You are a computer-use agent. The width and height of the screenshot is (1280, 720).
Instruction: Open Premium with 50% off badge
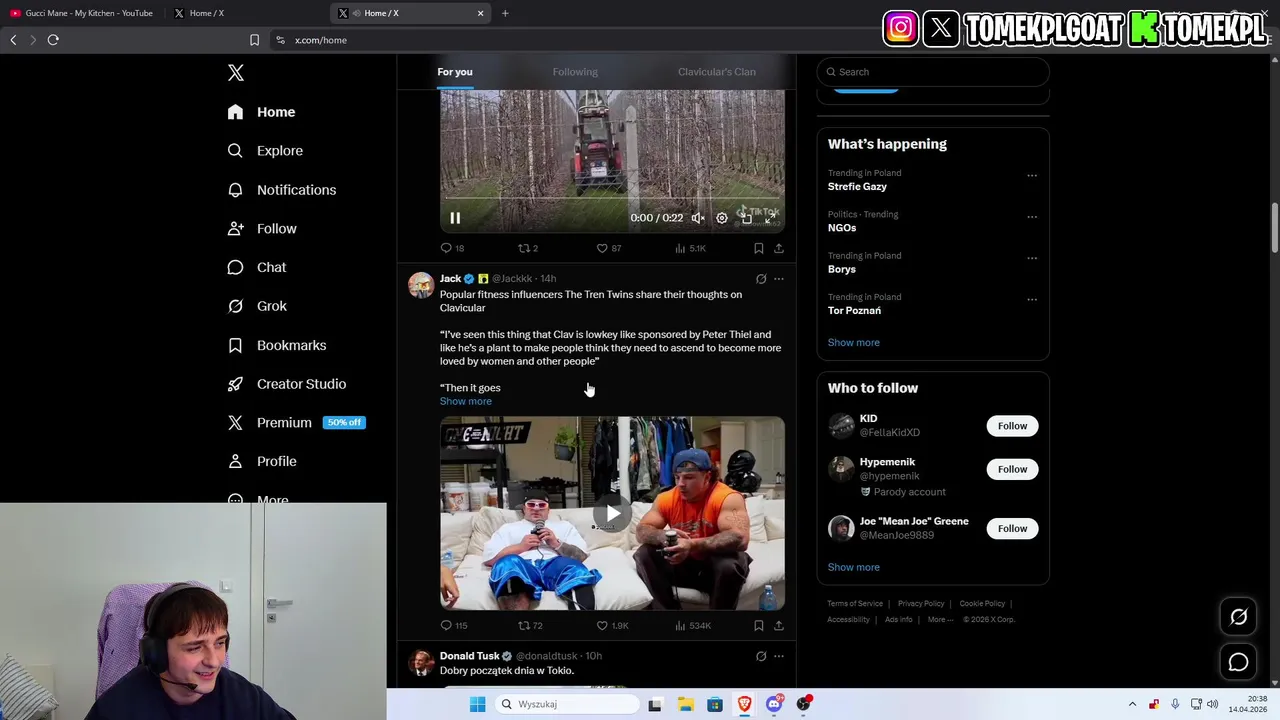296,423
